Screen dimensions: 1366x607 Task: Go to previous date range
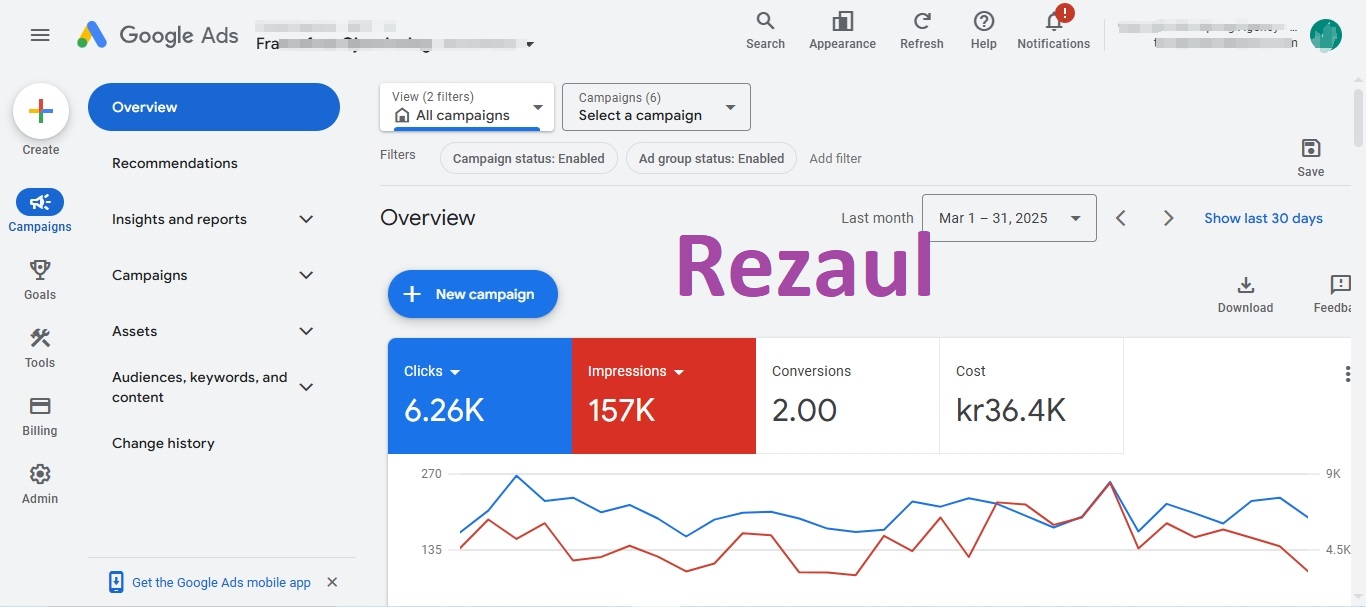[x=1121, y=218]
